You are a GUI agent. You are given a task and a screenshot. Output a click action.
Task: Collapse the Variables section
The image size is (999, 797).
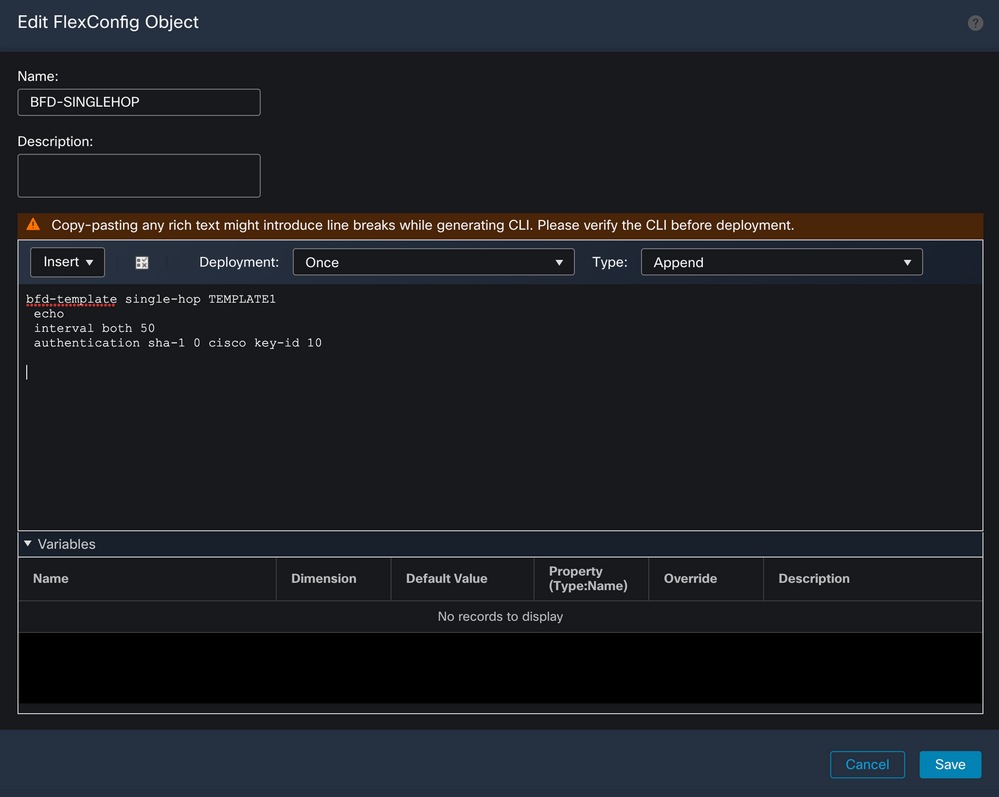click(27, 544)
